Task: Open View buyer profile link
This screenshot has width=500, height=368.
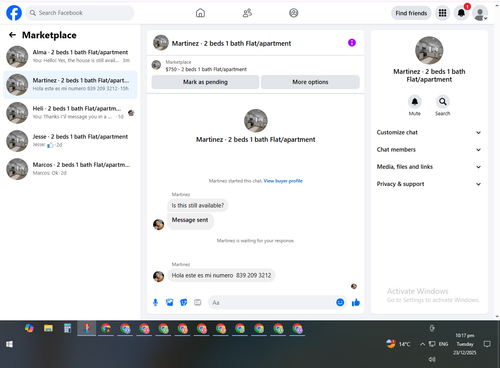Action: (x=283, y=181)
